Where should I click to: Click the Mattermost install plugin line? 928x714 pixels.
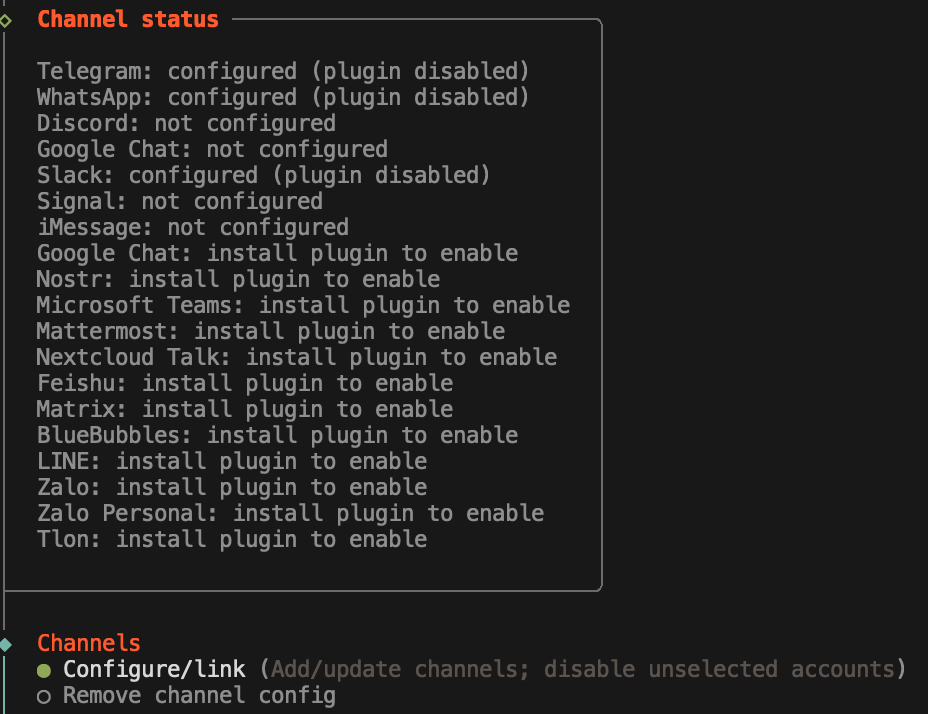coord(271,331)
